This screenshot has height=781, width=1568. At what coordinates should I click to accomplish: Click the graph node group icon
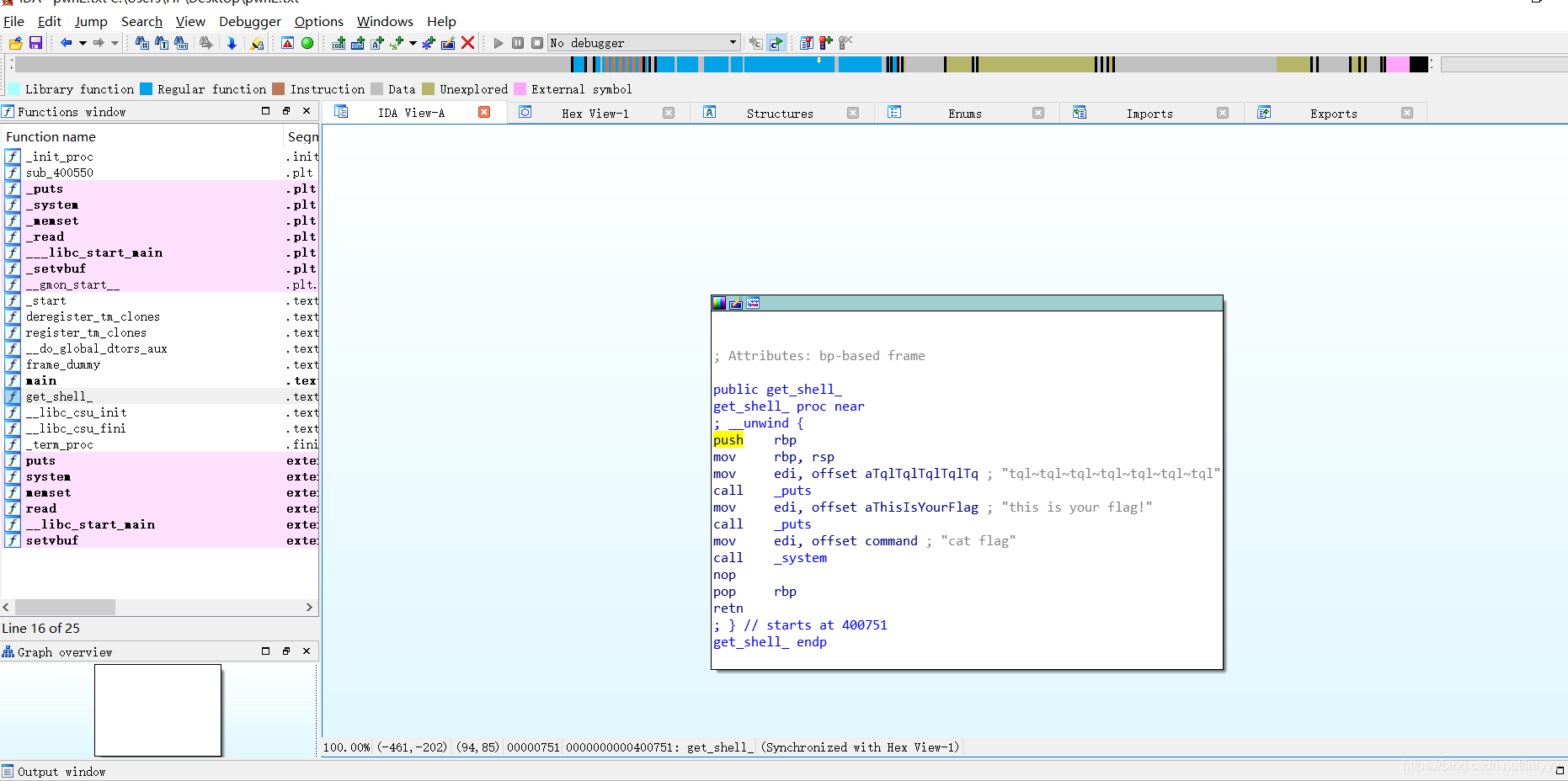coord(753,303)
